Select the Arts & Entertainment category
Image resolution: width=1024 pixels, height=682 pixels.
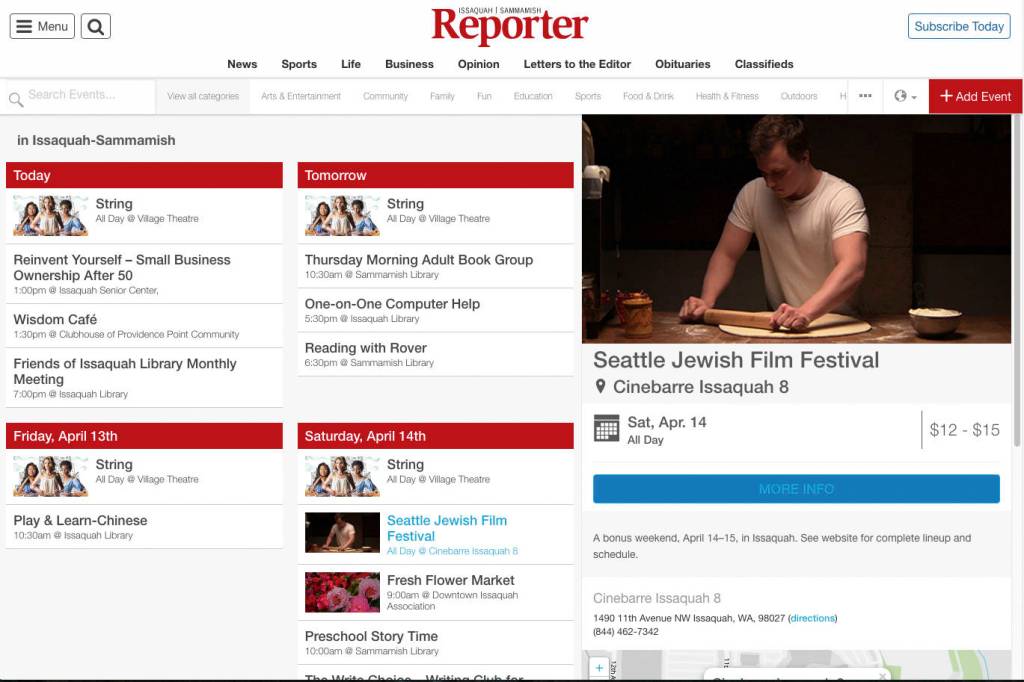301,97
